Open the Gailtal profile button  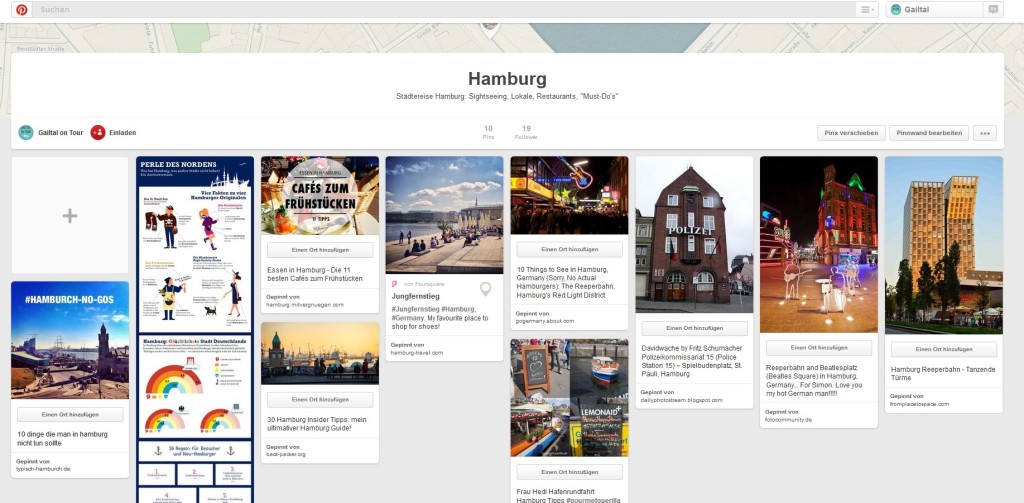click(935, 10)
